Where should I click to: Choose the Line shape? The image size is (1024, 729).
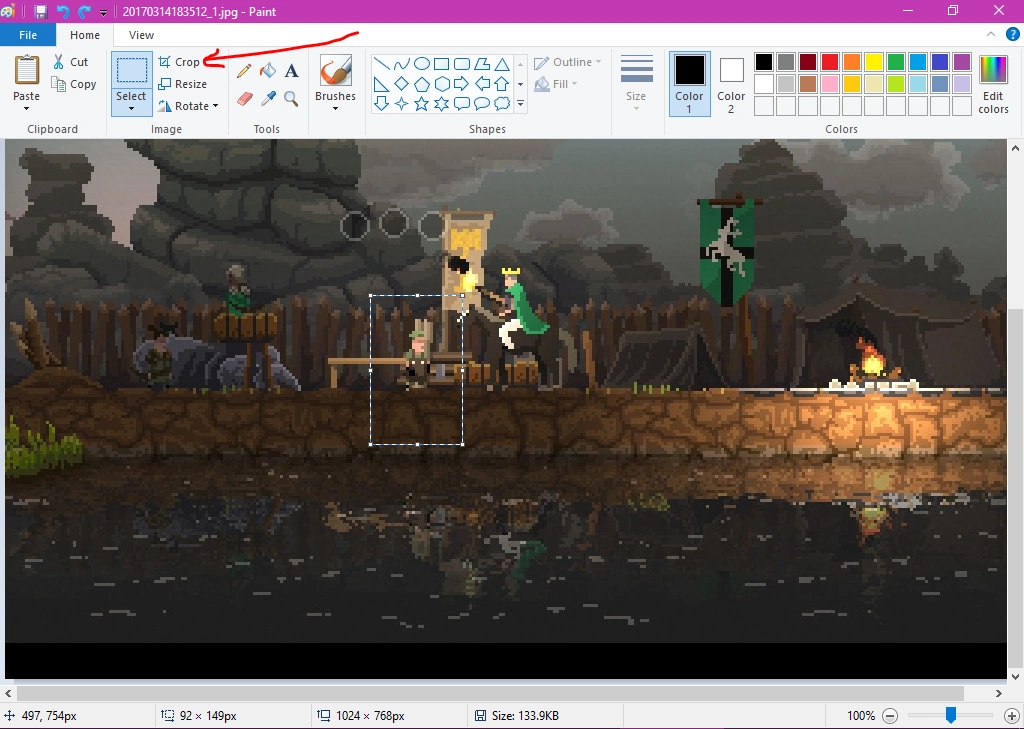(382, 63)
